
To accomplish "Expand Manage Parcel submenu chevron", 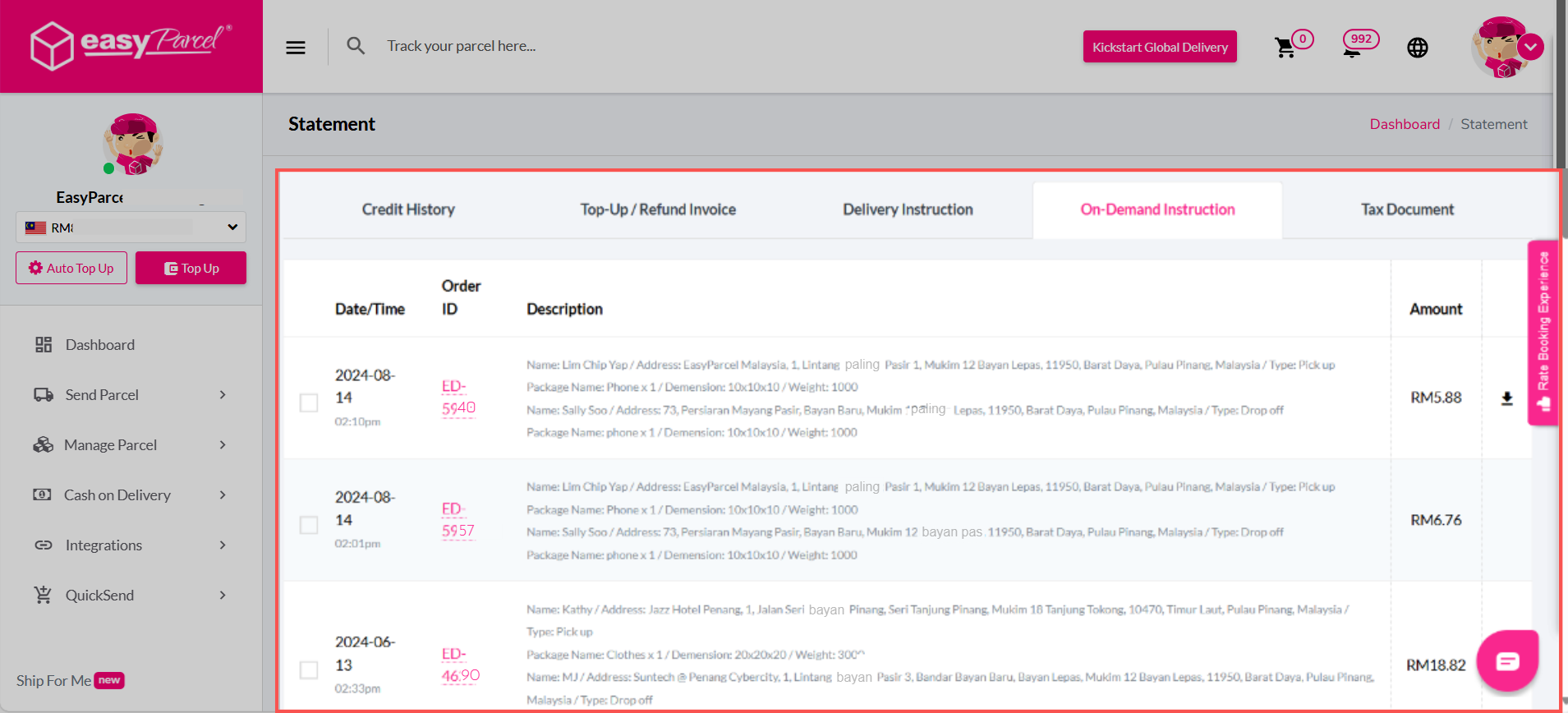I will point(223,445).
